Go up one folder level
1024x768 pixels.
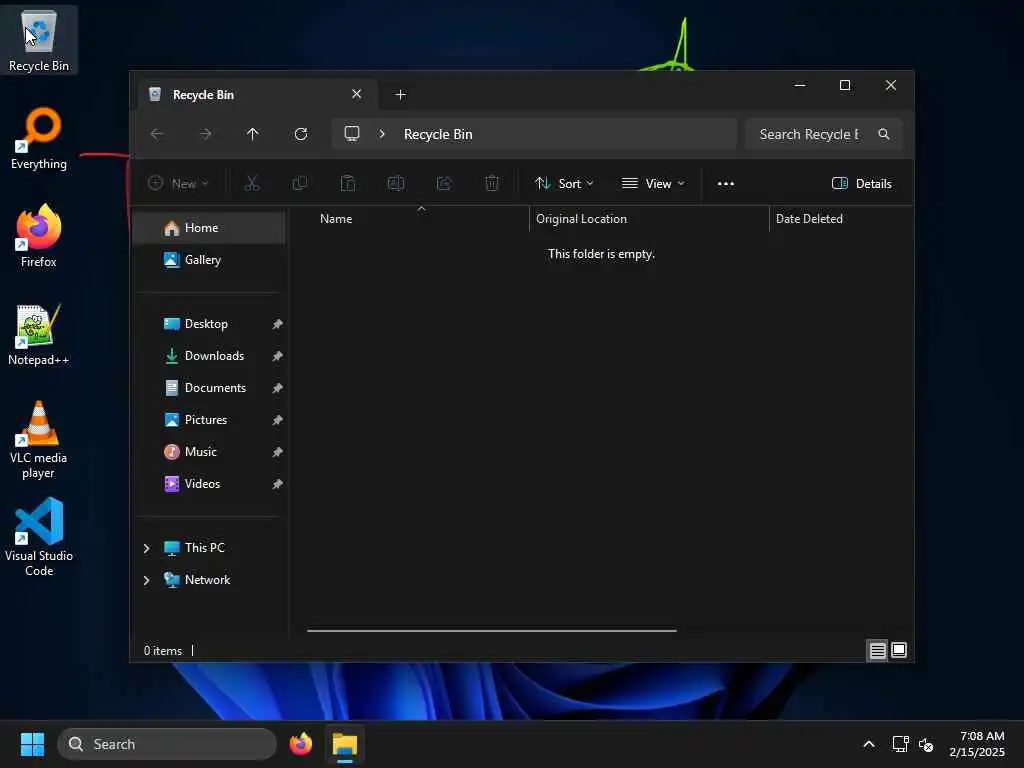pos(253,134)
